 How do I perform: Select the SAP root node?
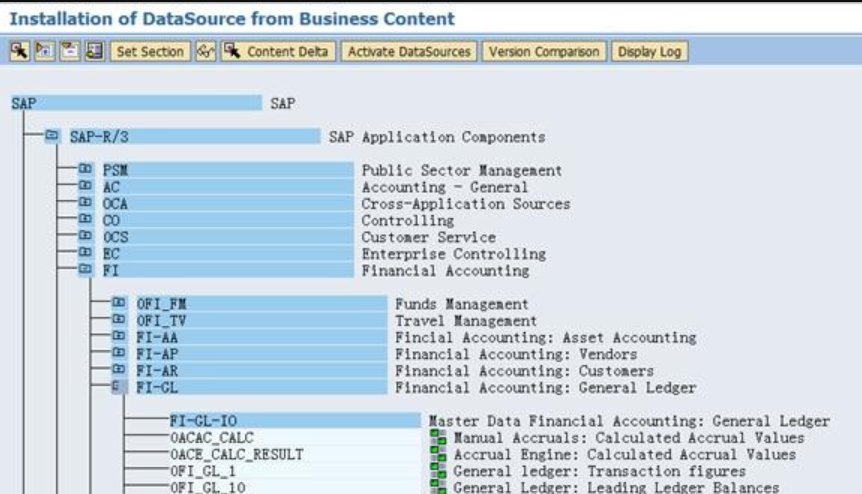(x=136, y=103)
